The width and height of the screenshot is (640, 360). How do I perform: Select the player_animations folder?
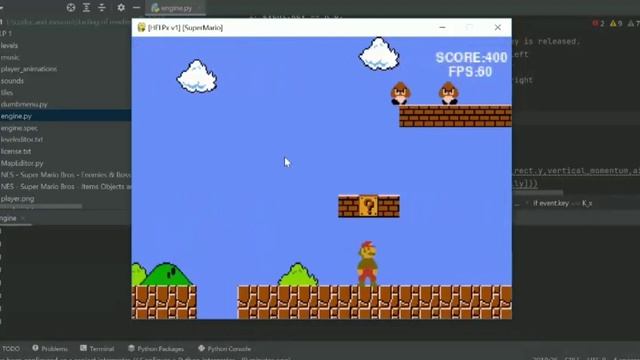(x=29, y=69)
